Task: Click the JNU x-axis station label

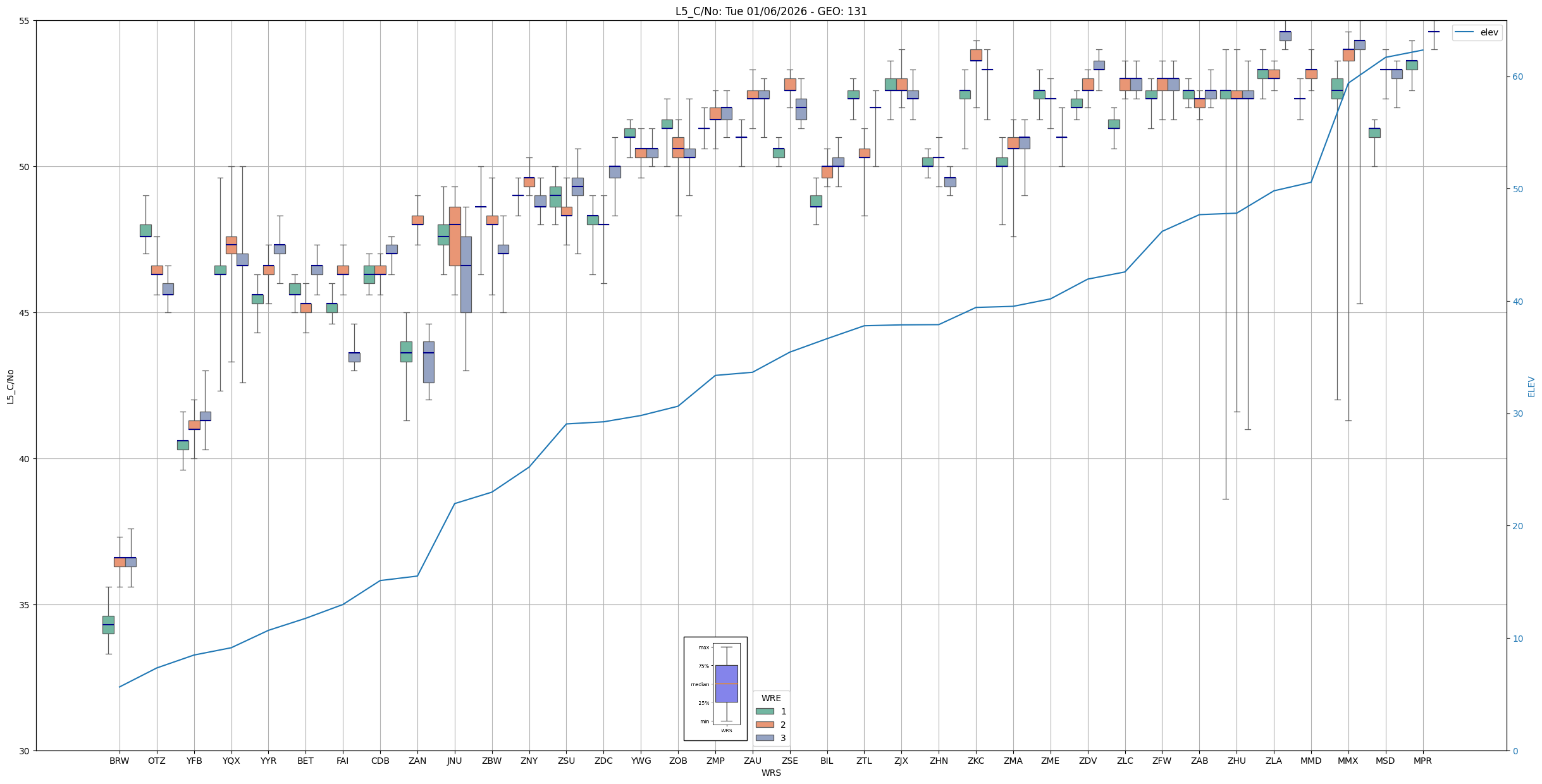Action: point(454,761)
